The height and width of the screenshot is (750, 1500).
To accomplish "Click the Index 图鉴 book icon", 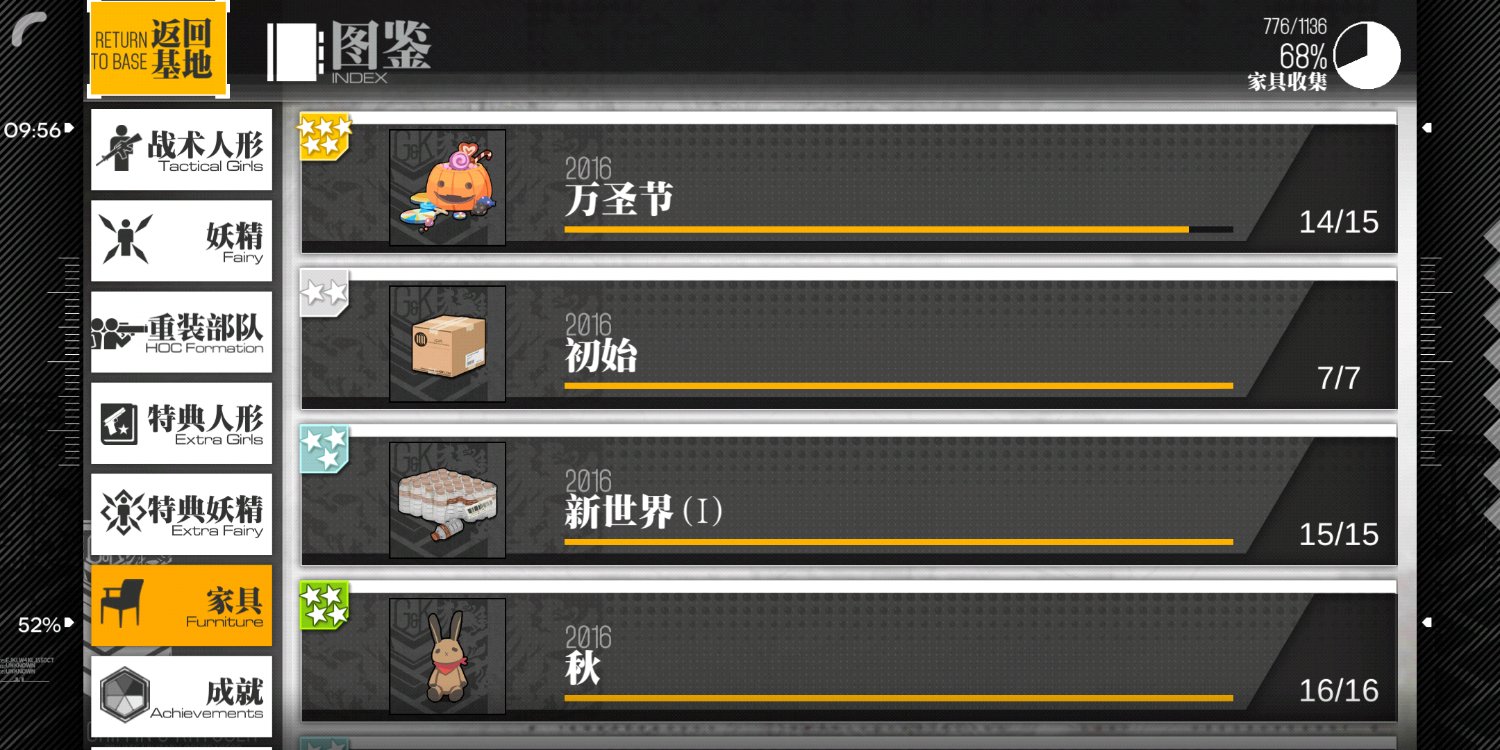I will coord(295,52).
